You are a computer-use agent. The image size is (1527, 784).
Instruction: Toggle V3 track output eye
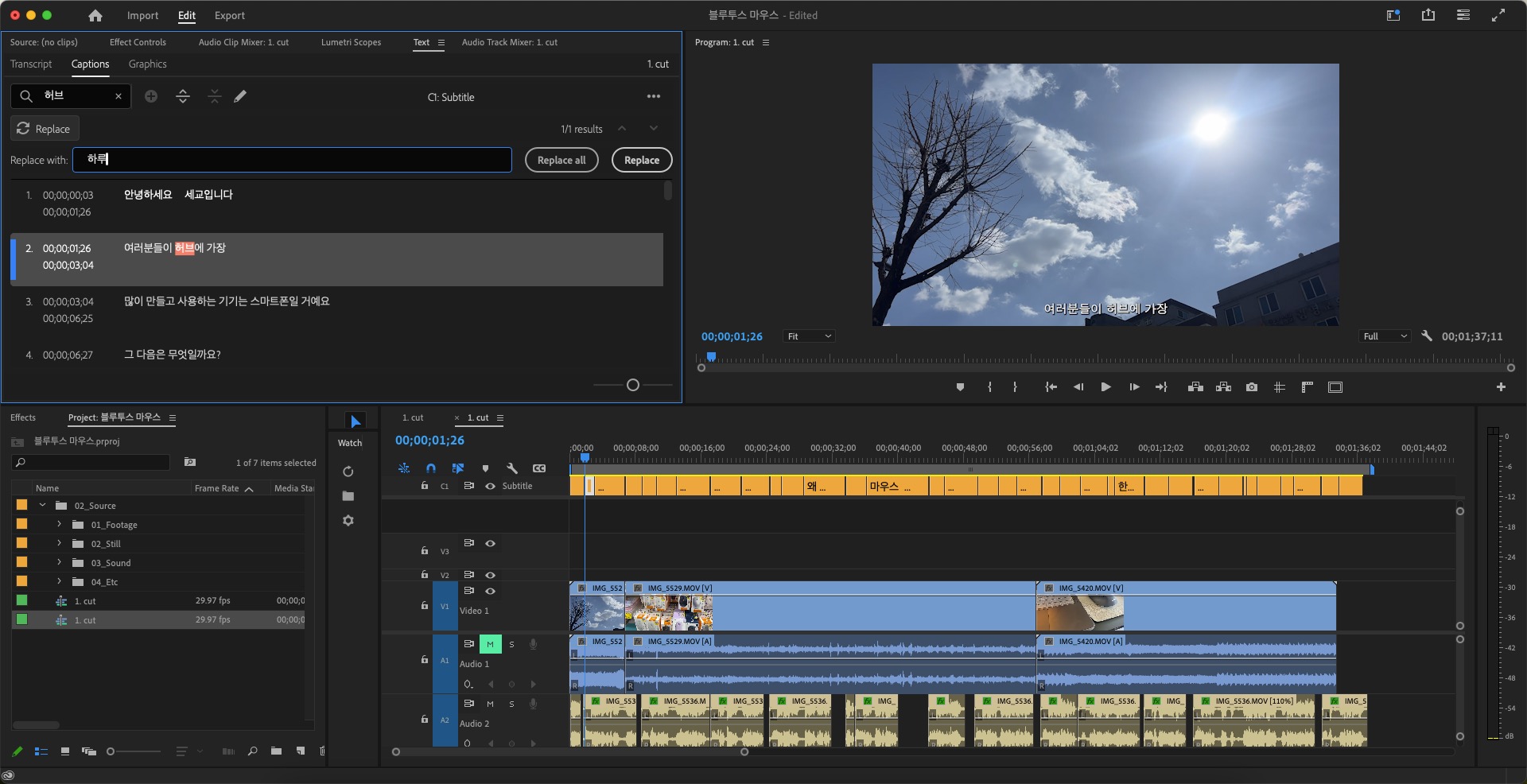click(490, 543)
